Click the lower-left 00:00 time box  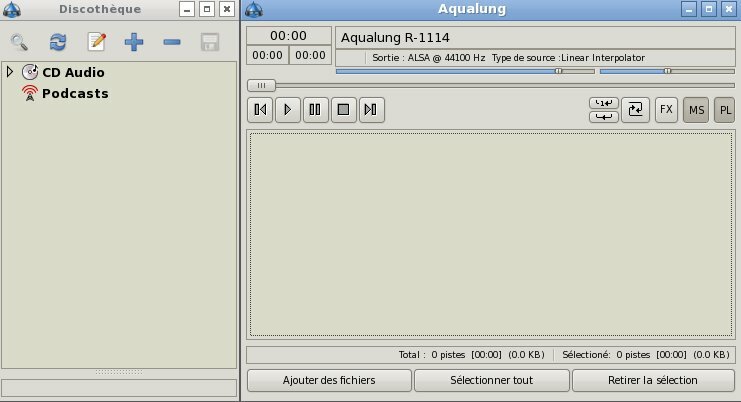coord(267,55)
